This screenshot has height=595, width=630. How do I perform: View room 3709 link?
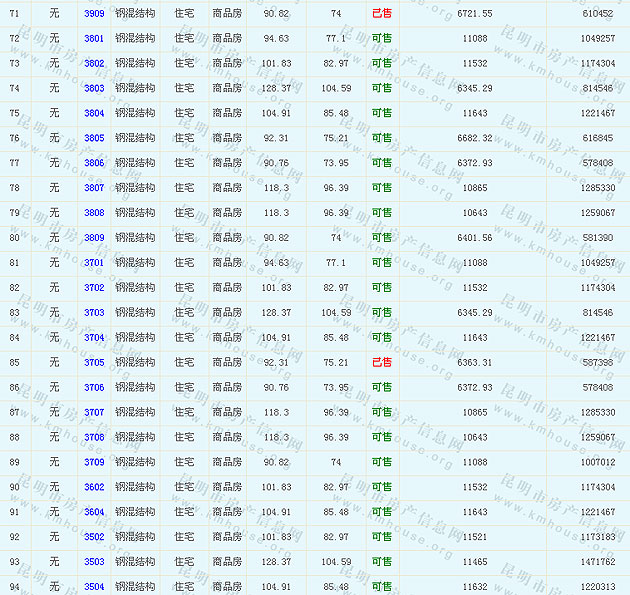(94, 462)
